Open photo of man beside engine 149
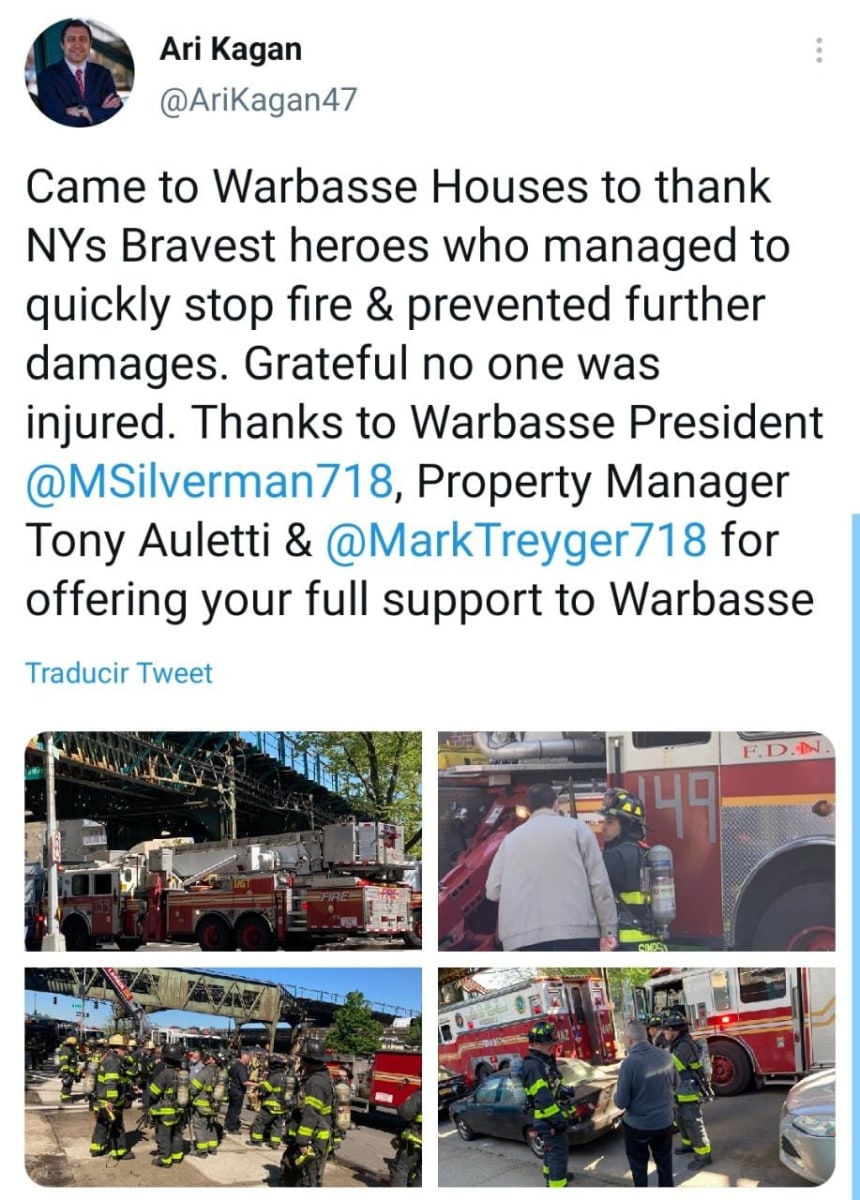Viewport: 860px width, 1200px height. (636, 841)
